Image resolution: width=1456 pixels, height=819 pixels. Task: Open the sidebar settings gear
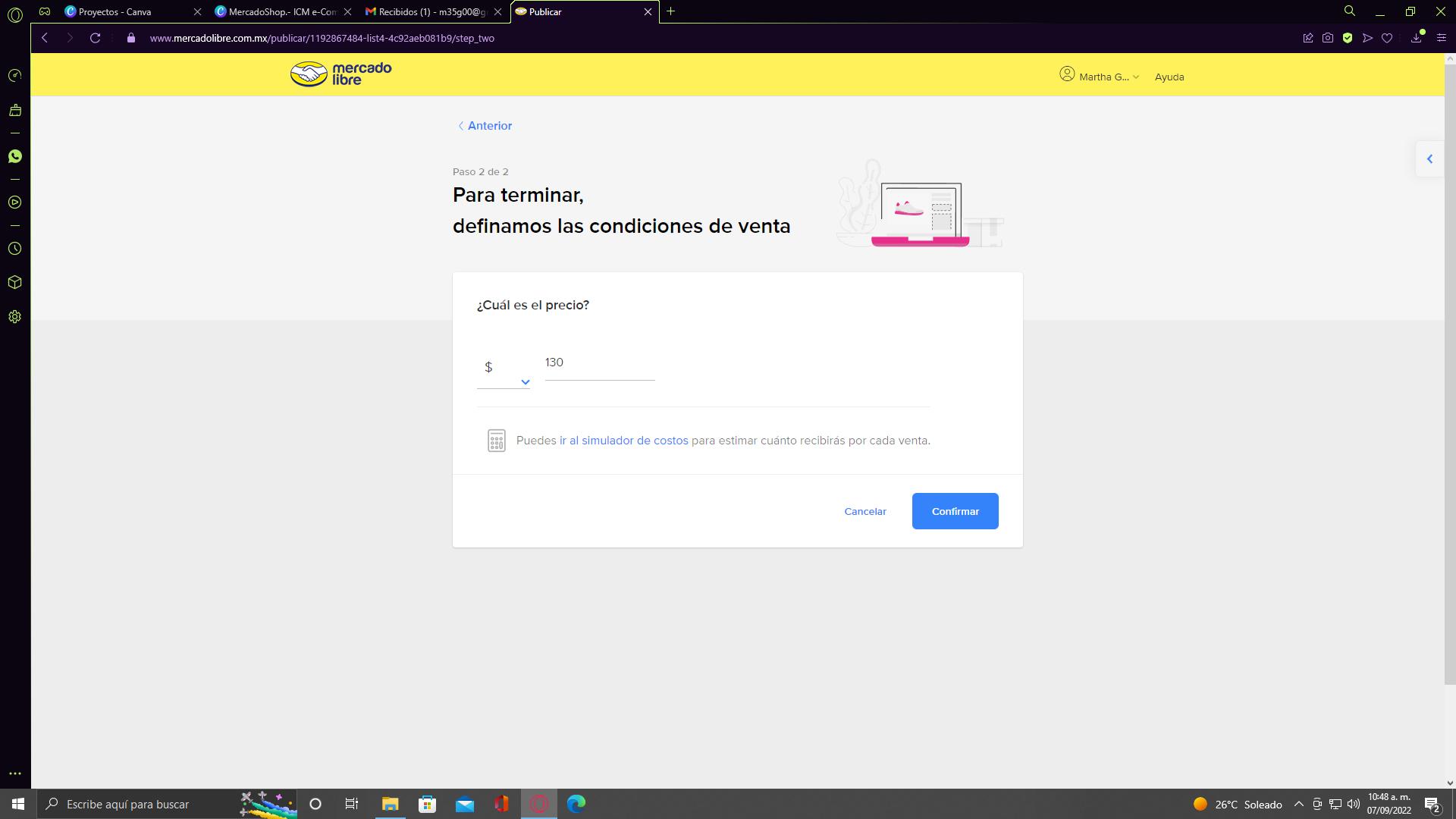click(14, 317)
